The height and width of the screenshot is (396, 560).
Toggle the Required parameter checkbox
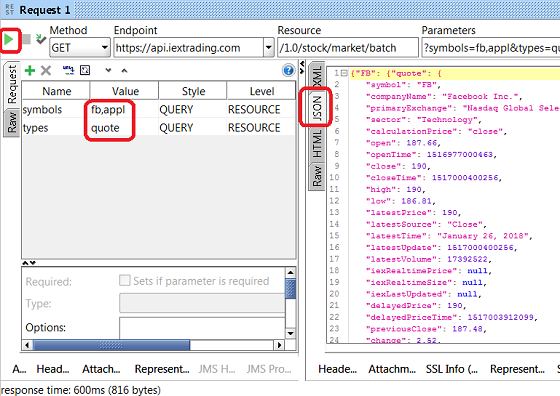124,280
